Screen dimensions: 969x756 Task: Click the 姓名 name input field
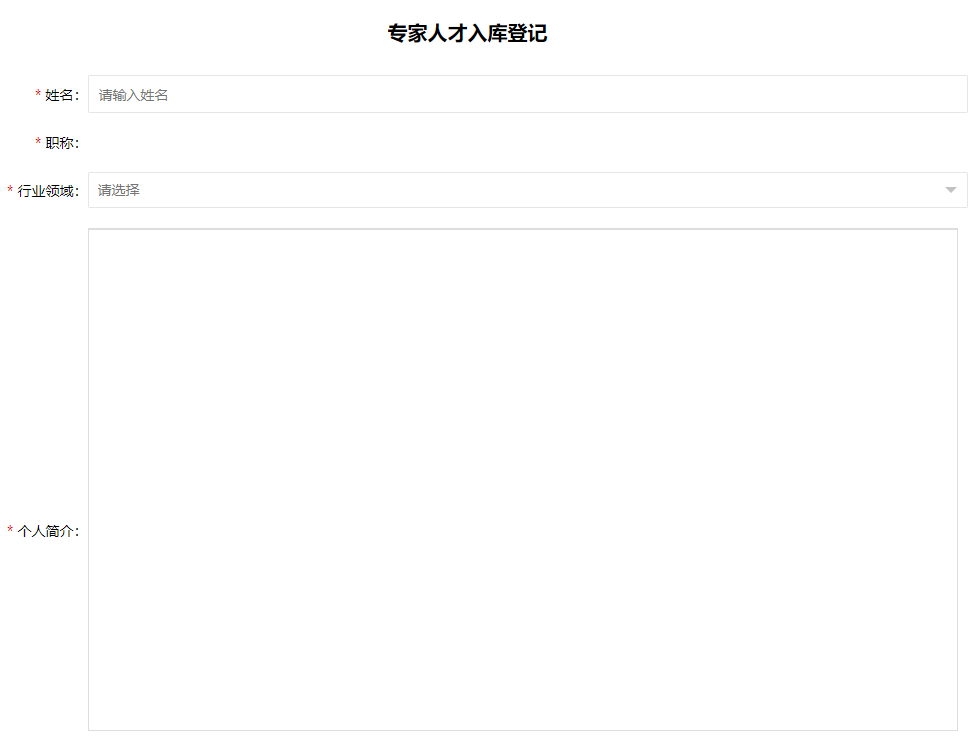(527, 95)
